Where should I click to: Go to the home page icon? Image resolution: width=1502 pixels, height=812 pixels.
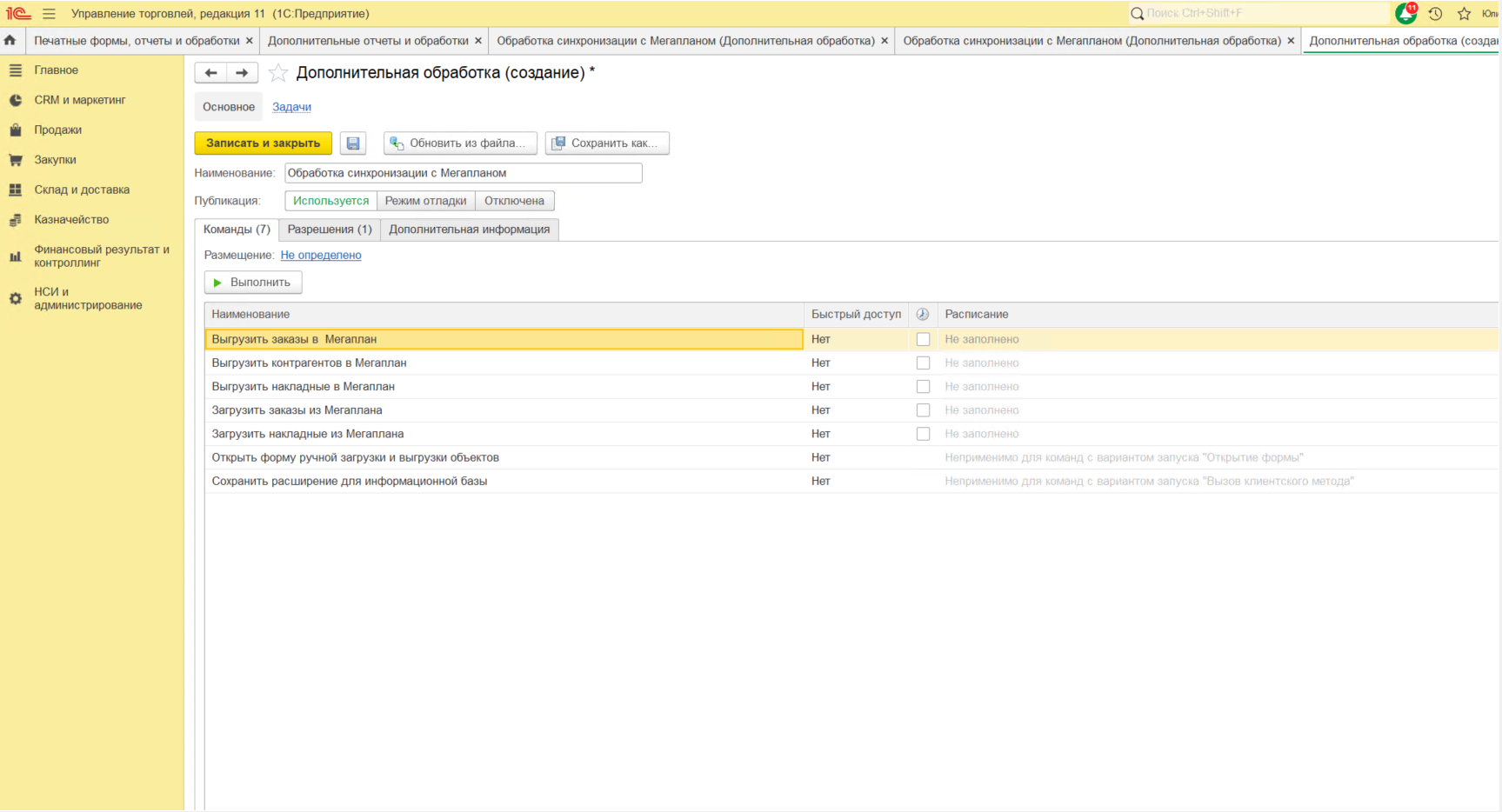pos(10,40)
